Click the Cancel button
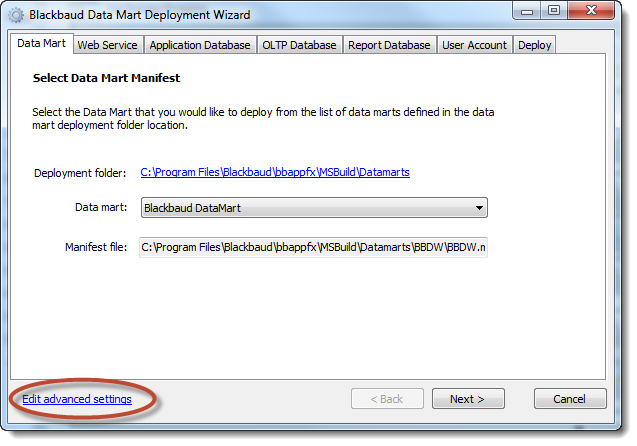Screen dimensions: 637x446 tap(570, 399)
